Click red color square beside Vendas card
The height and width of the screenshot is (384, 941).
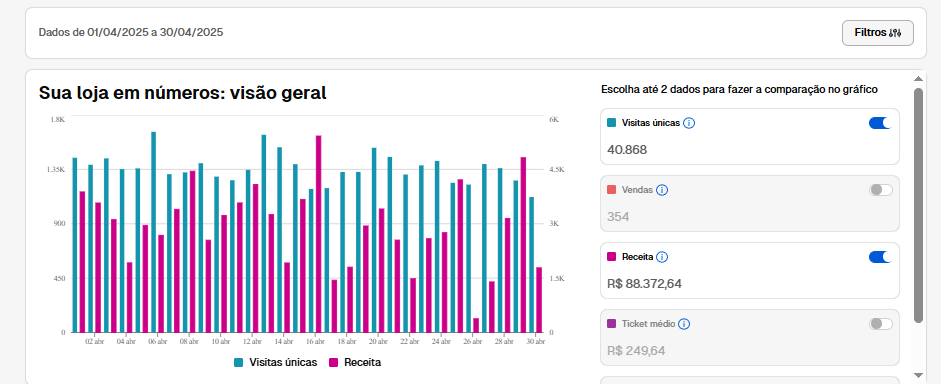612,190
